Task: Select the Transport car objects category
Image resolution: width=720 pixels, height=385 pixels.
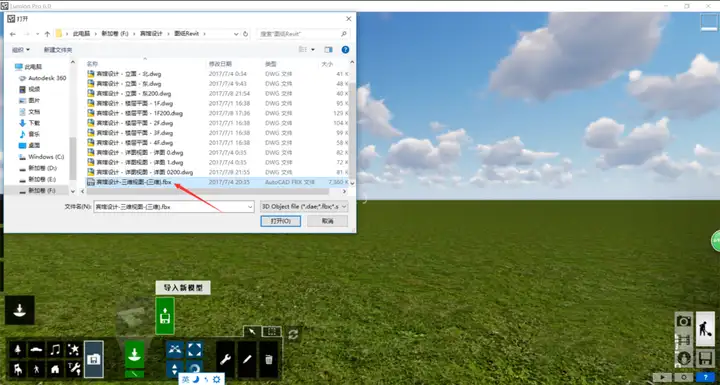Action: [x=36, y=350]
